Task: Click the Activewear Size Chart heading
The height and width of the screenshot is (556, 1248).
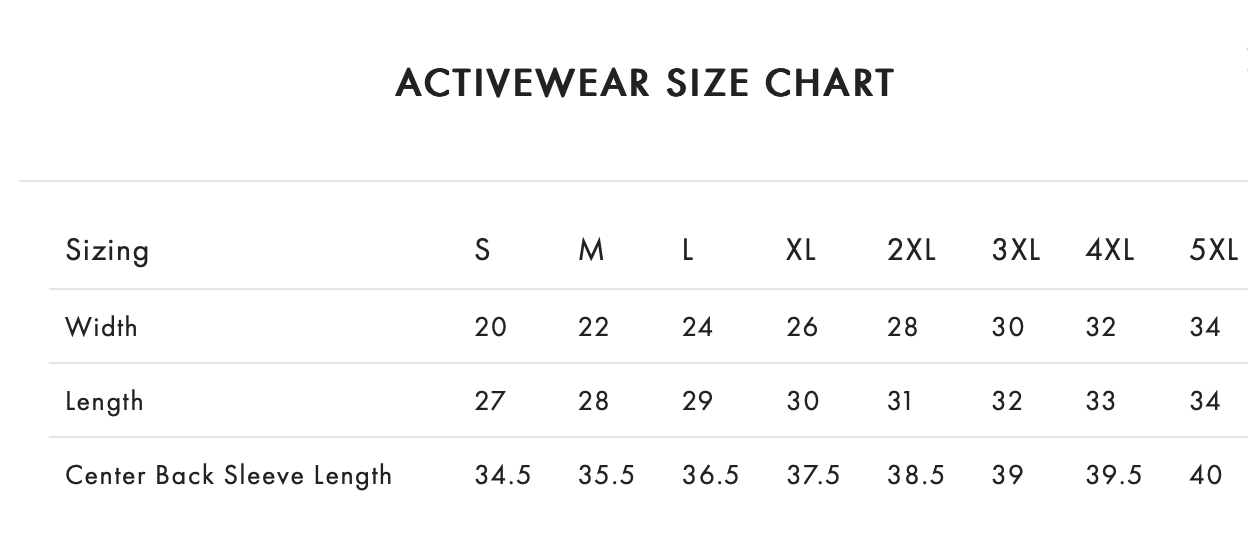Action: [644, 83]
